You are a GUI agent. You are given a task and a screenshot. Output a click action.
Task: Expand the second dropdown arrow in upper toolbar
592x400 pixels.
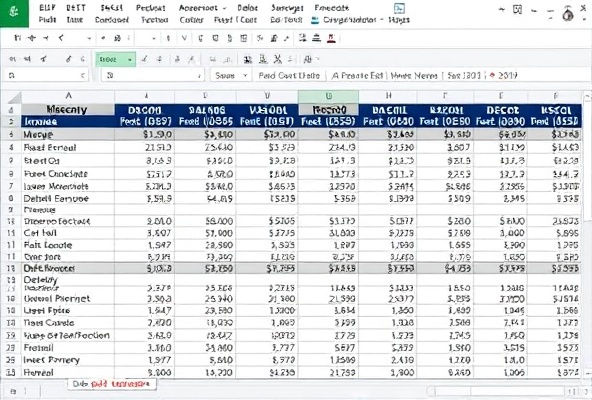154,38
